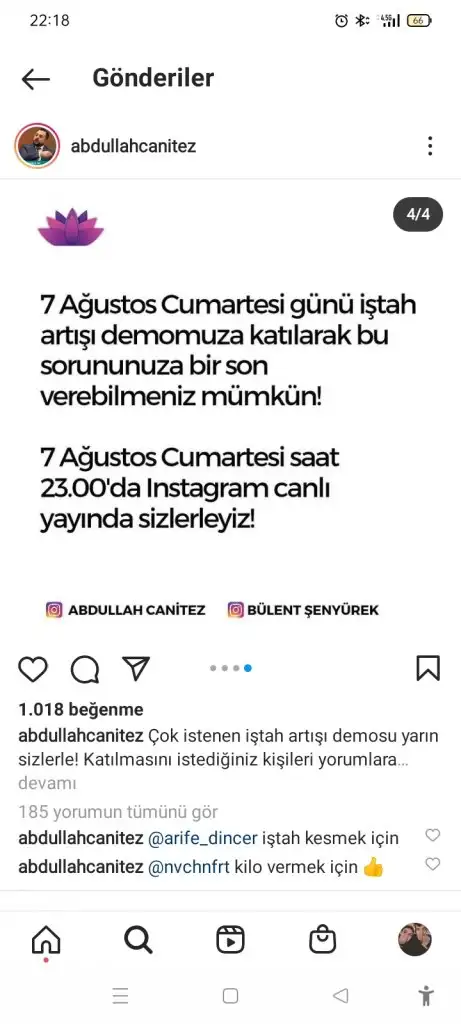Select the carousel page indicator dots

click(231, 668)
